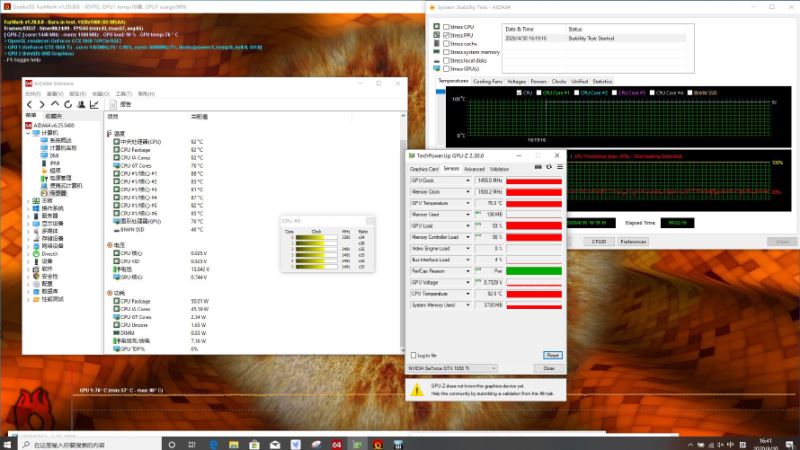The height and width of the screenshot is (450, 800).
Task: Collapse the computer node in the tree
Action: coord(29,133)
